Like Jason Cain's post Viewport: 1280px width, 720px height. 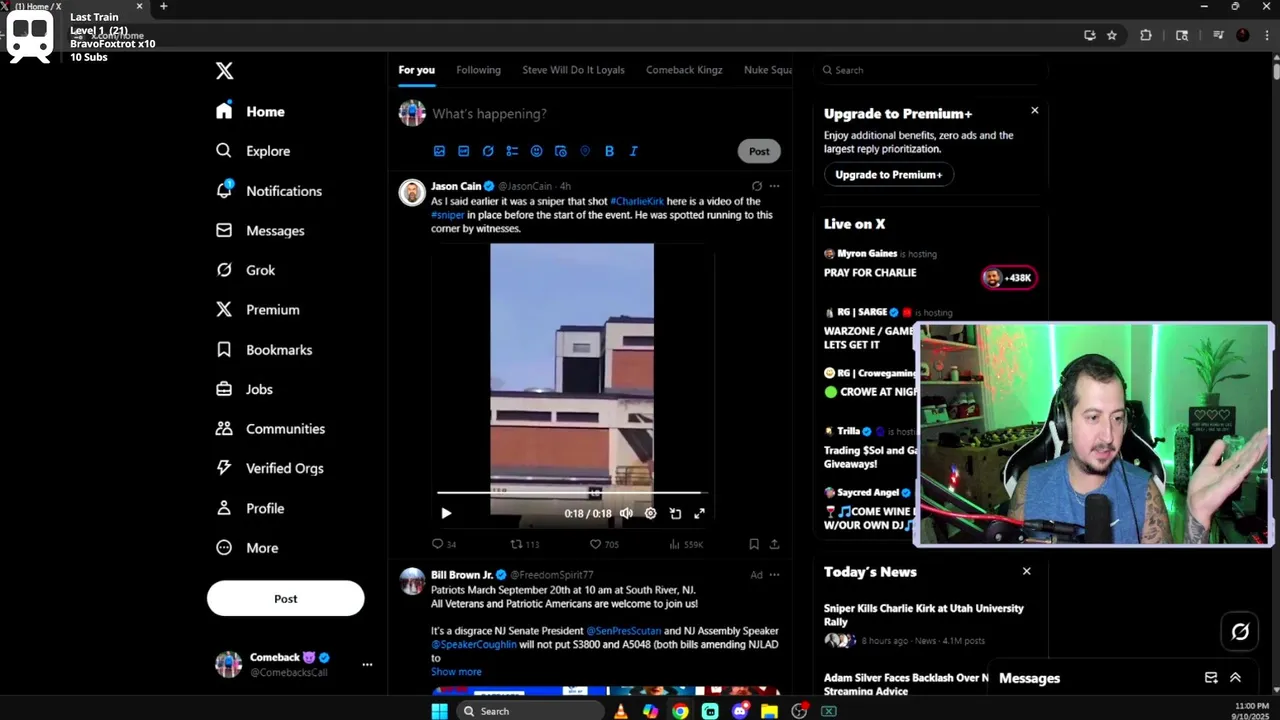pos(603,544)
